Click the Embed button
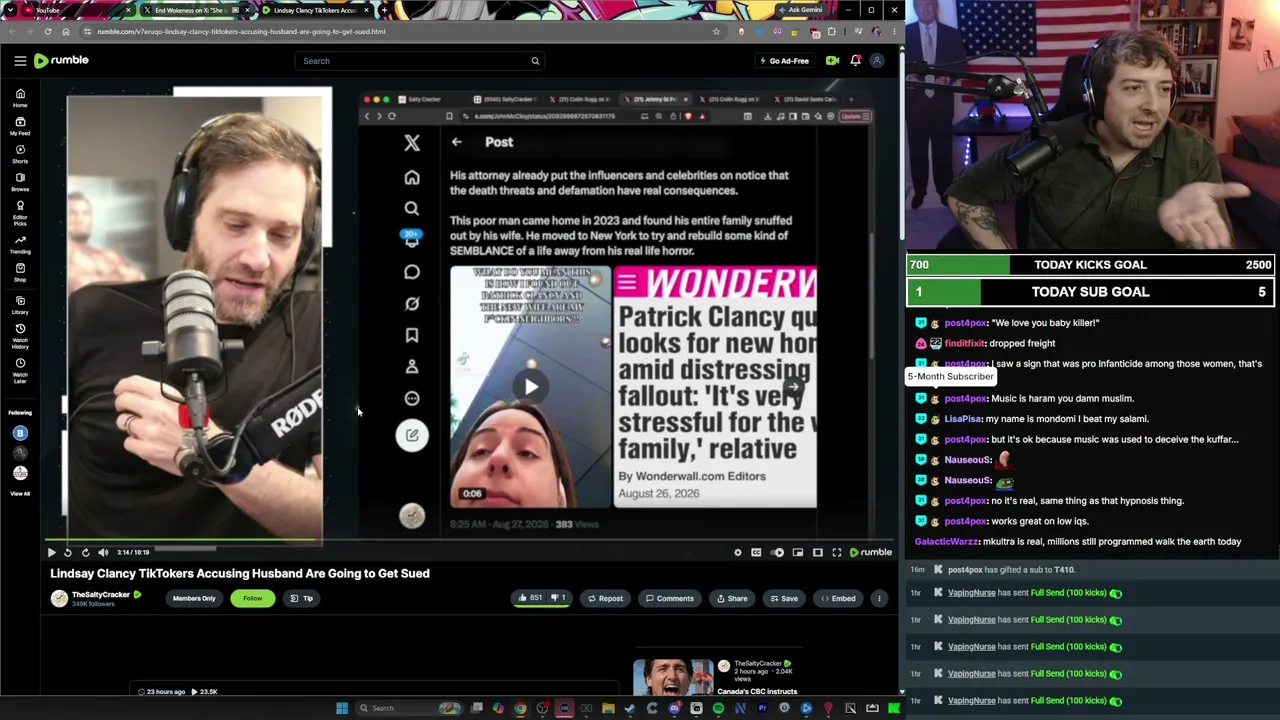1280x720 pixels. [838, 598]
